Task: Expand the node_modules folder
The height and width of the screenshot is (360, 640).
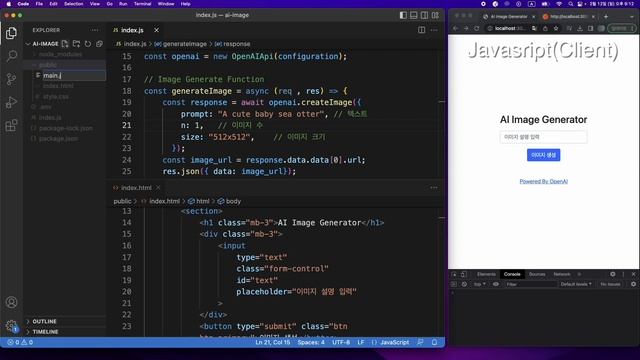Action: 60,54
